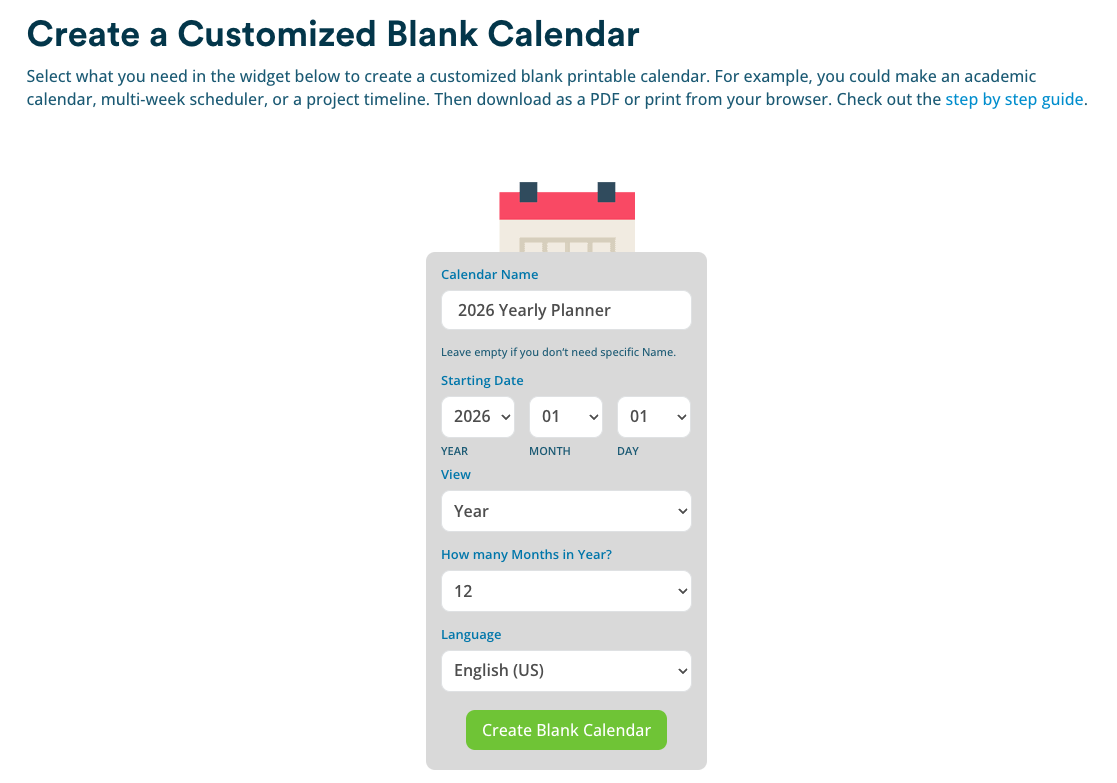Open the step by step guide link
Screen dimensions: 1117x783
tap(1014, 100)
